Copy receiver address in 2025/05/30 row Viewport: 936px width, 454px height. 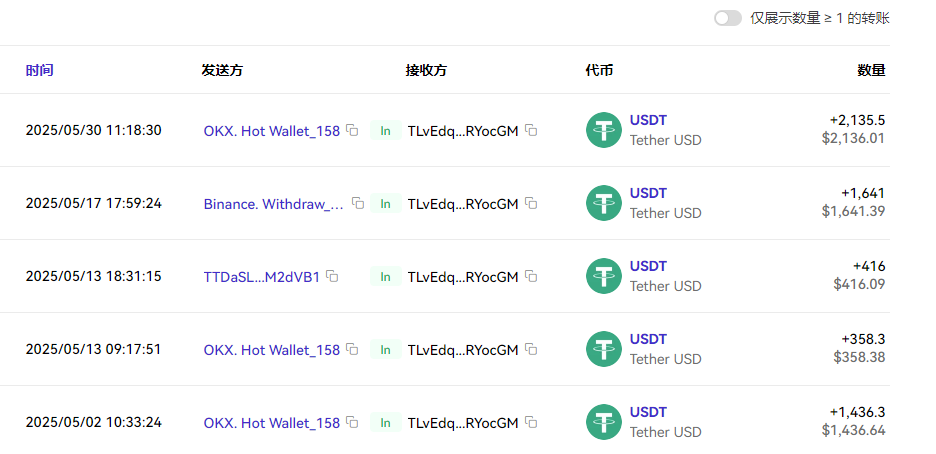coord(532,130)
